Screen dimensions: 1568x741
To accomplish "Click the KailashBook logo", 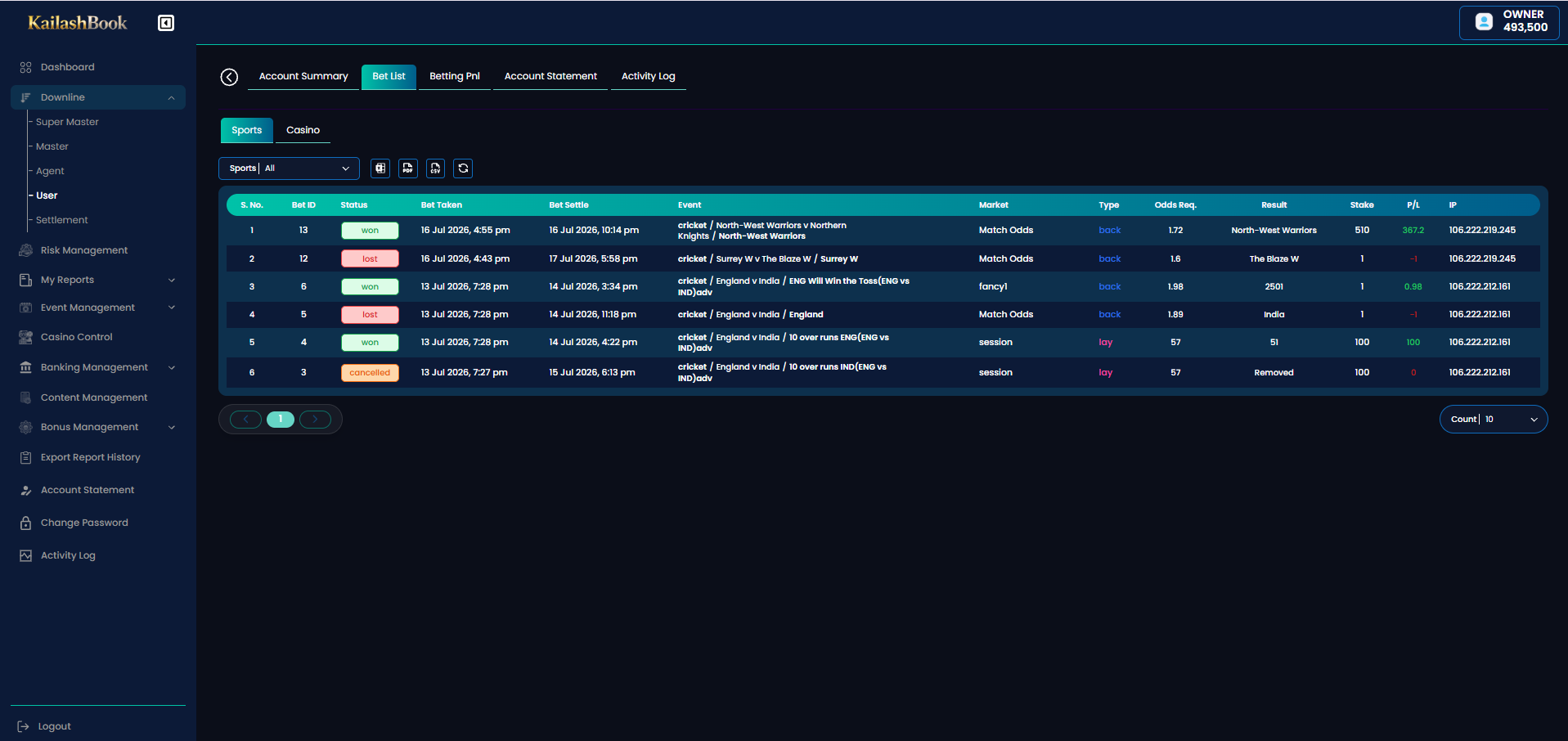I will click(78, 23).
